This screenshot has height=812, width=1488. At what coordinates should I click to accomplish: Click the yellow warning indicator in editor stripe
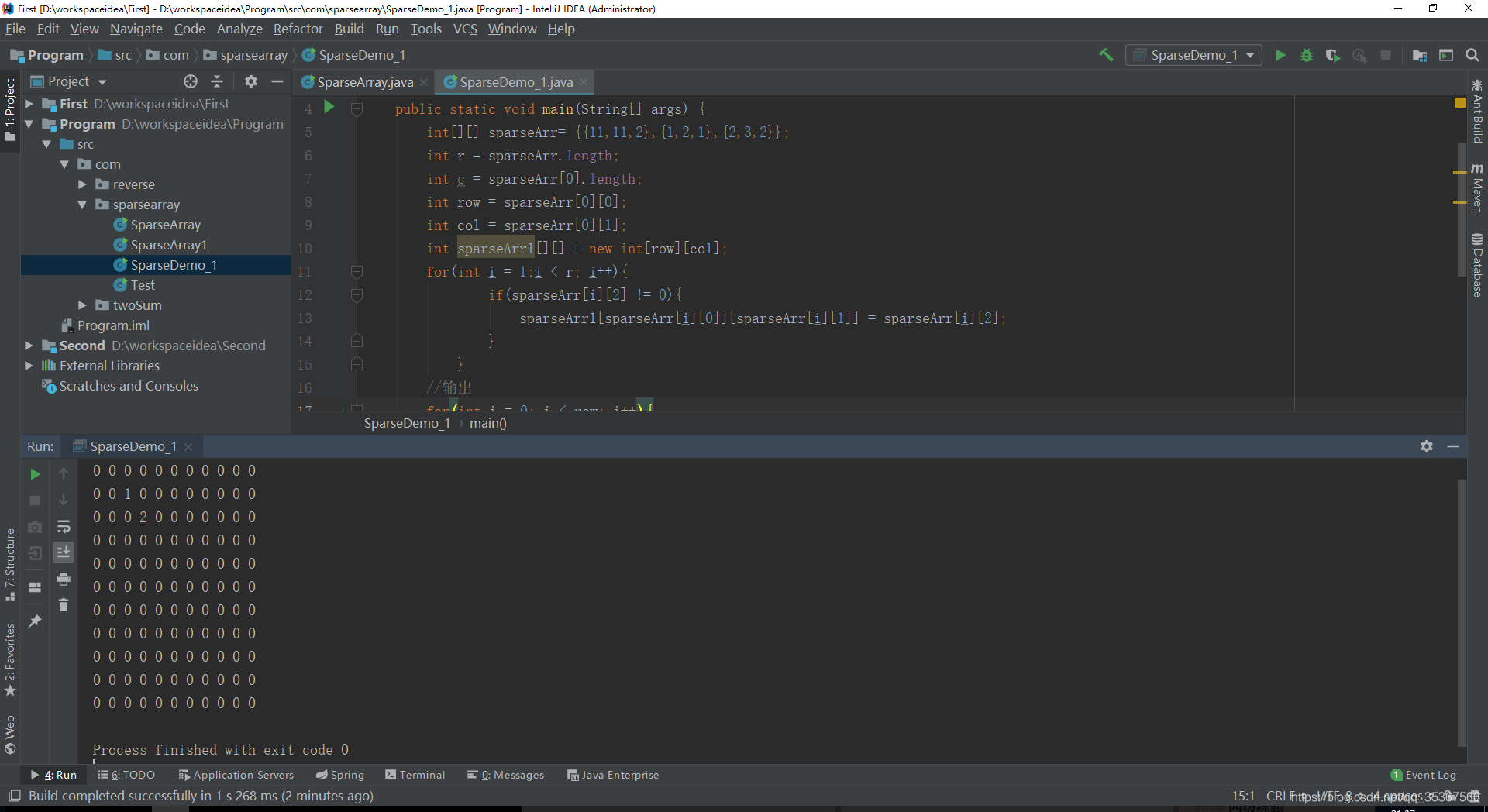[x=1460, y=102]
